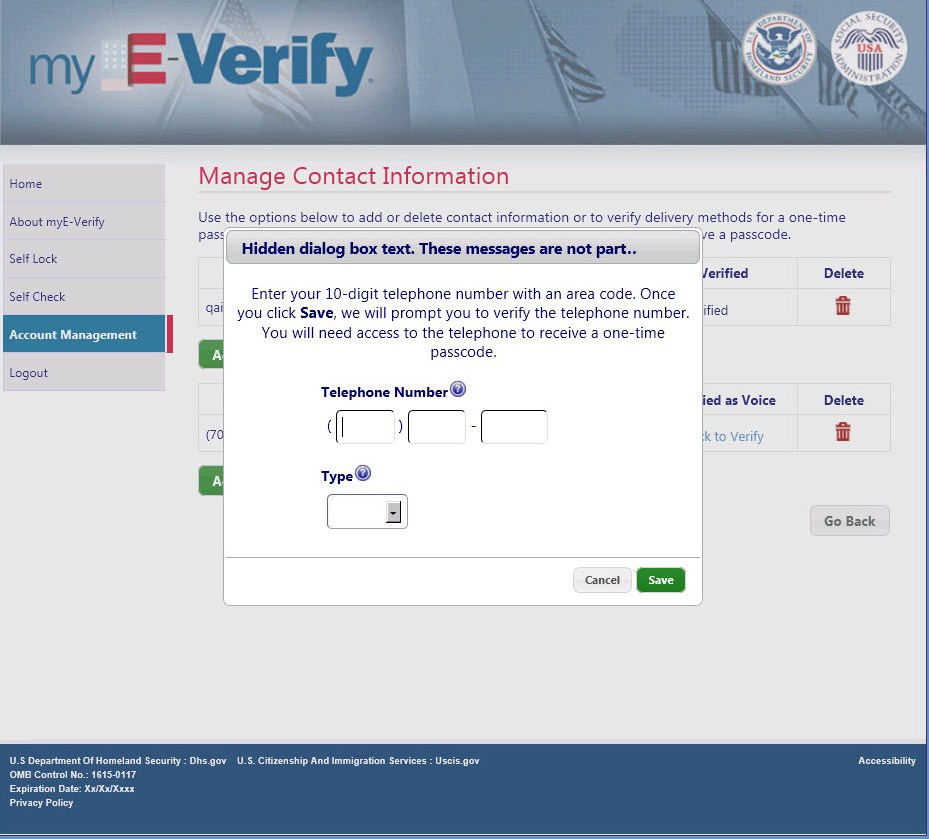Open the Uscis.gov footer link

[457, 761]
